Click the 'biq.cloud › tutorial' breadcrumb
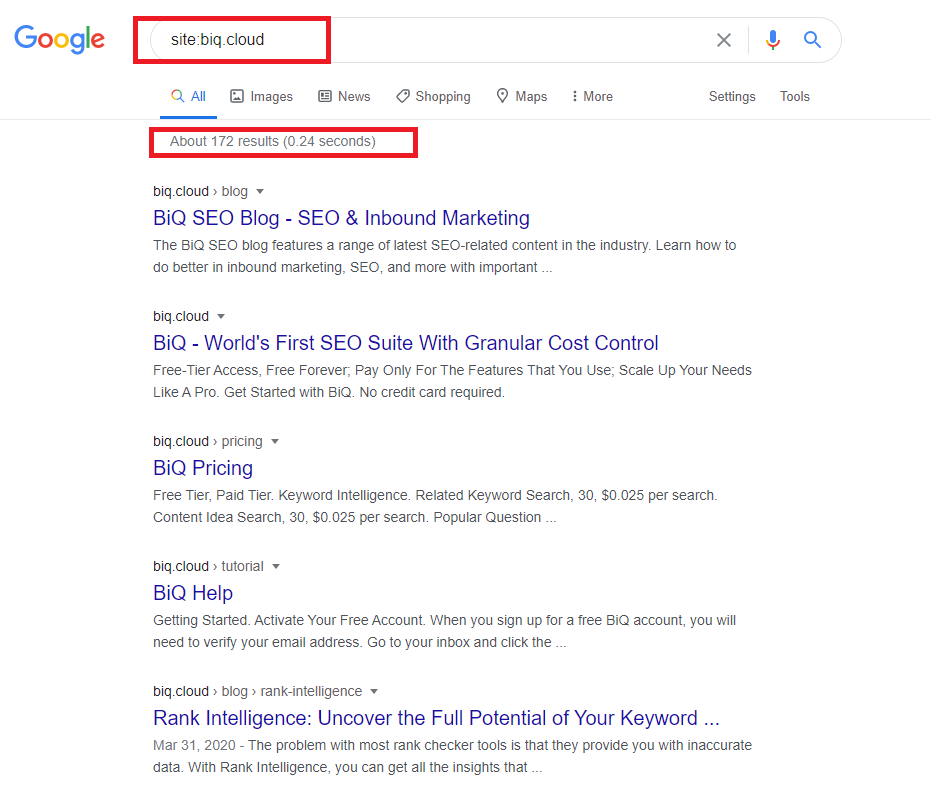This screenshot has height=801, width=931. pos(208,566)
